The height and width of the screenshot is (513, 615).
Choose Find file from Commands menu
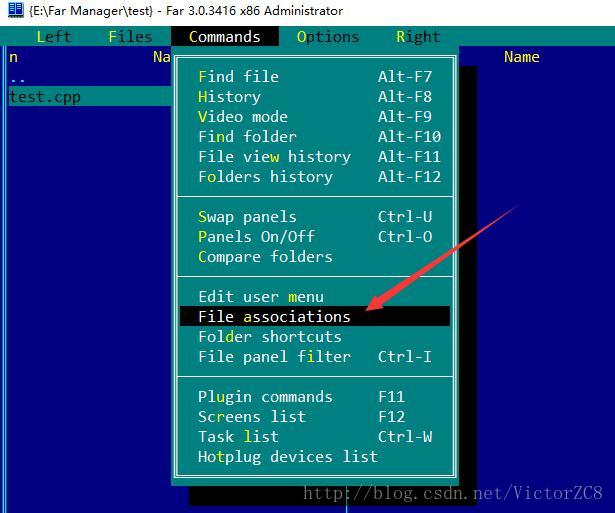pos(315,76)
